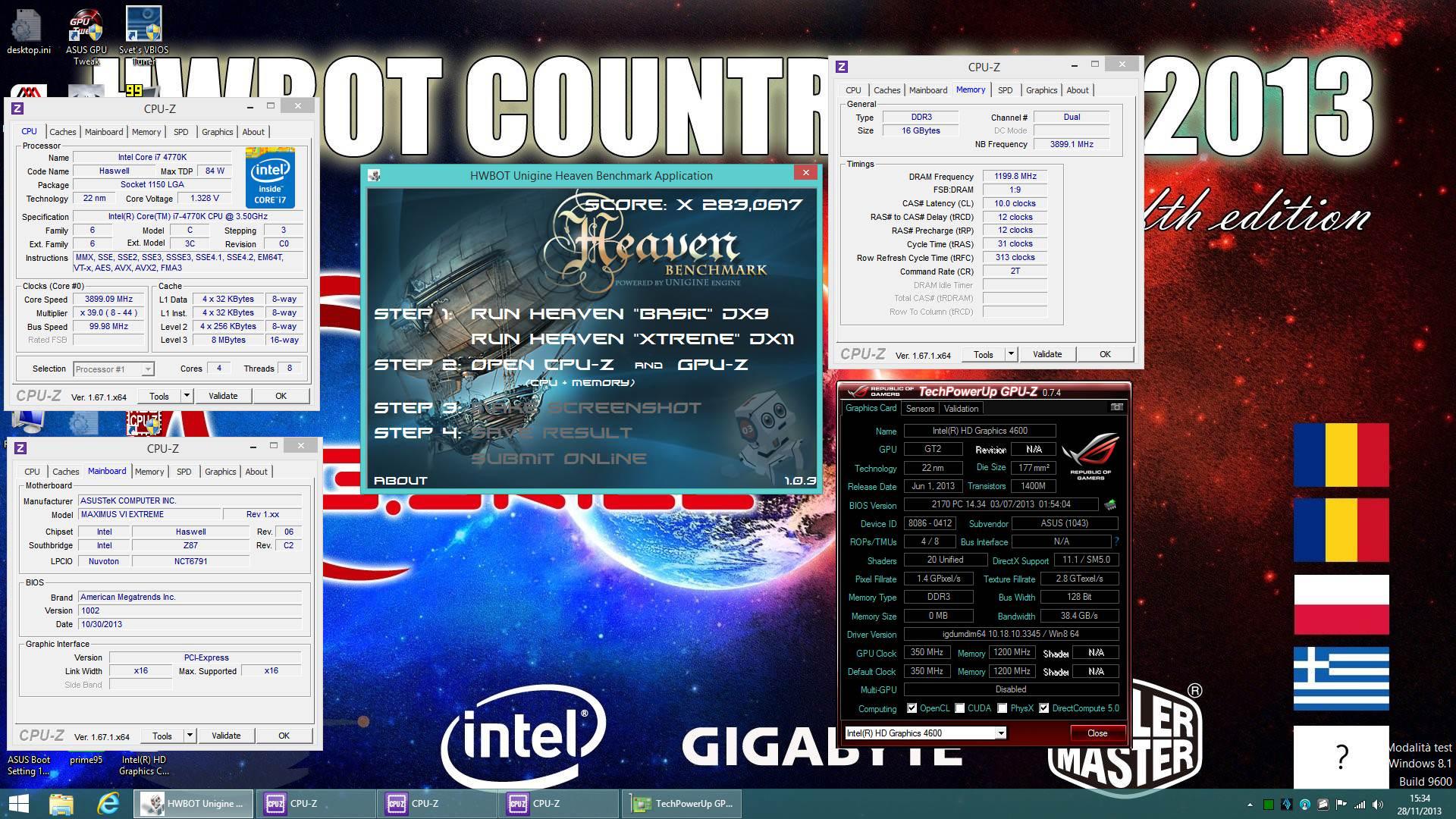Switch to the Sensors tab in GPU-Z
The width and height of the screenshot is (1456, 819).
point(920,408)
